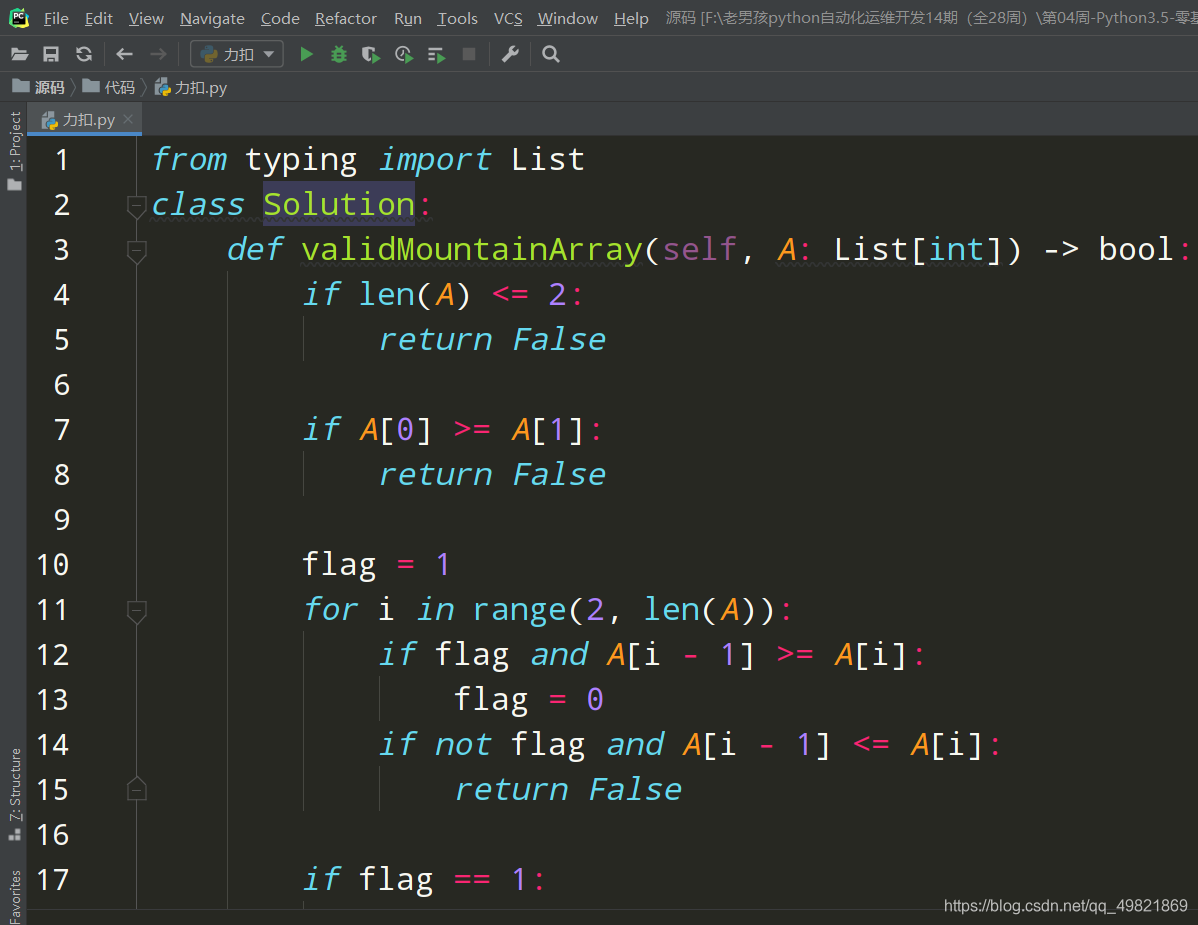Open the Navigate menu

[x=212, y=18]
